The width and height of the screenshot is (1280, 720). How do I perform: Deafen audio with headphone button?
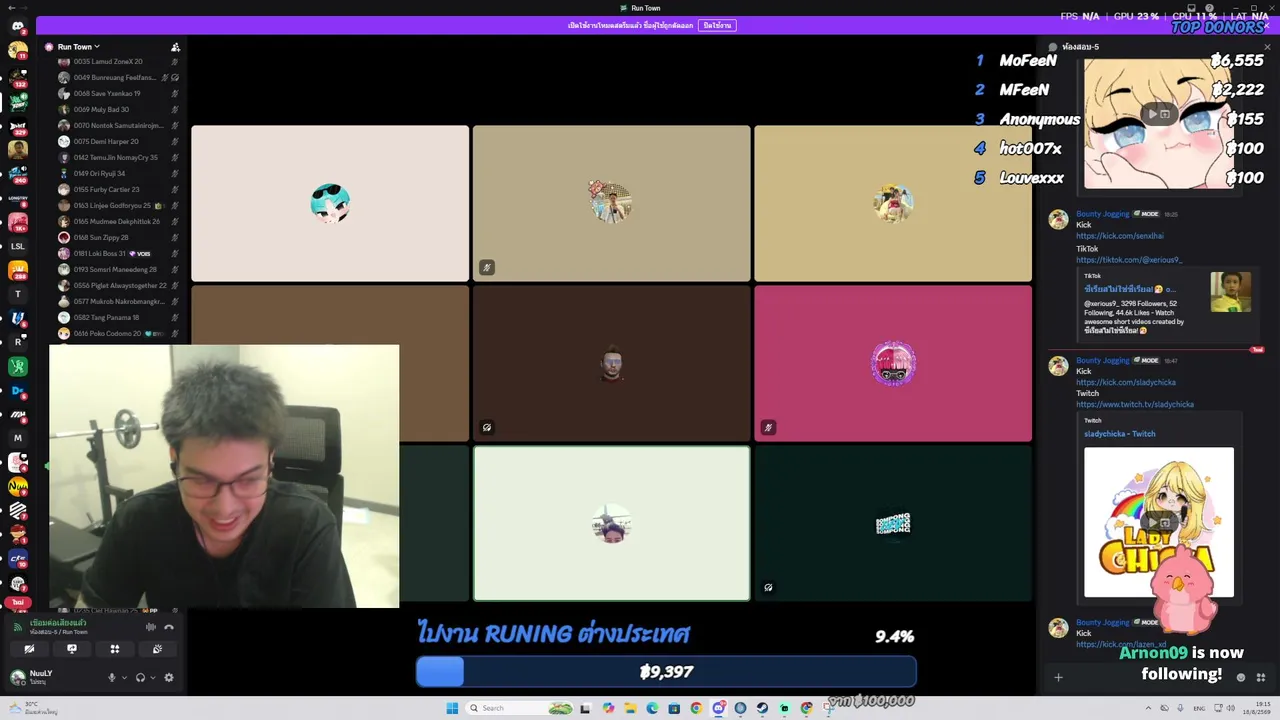coord(140,677)
